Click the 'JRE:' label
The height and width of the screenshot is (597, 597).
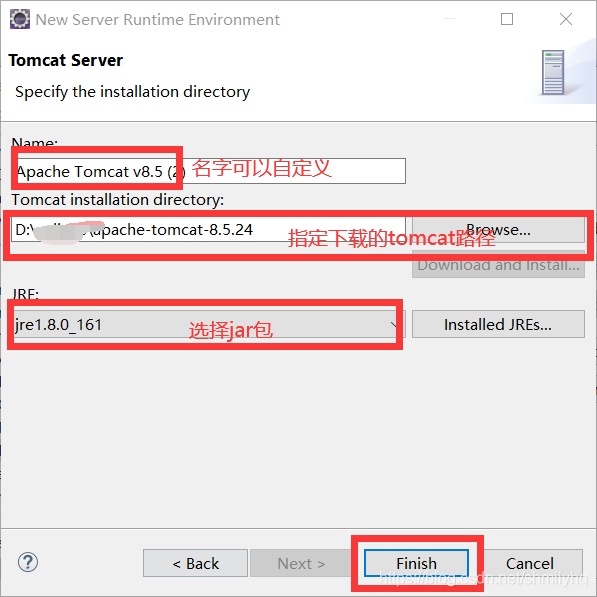[x=25, y=294]
